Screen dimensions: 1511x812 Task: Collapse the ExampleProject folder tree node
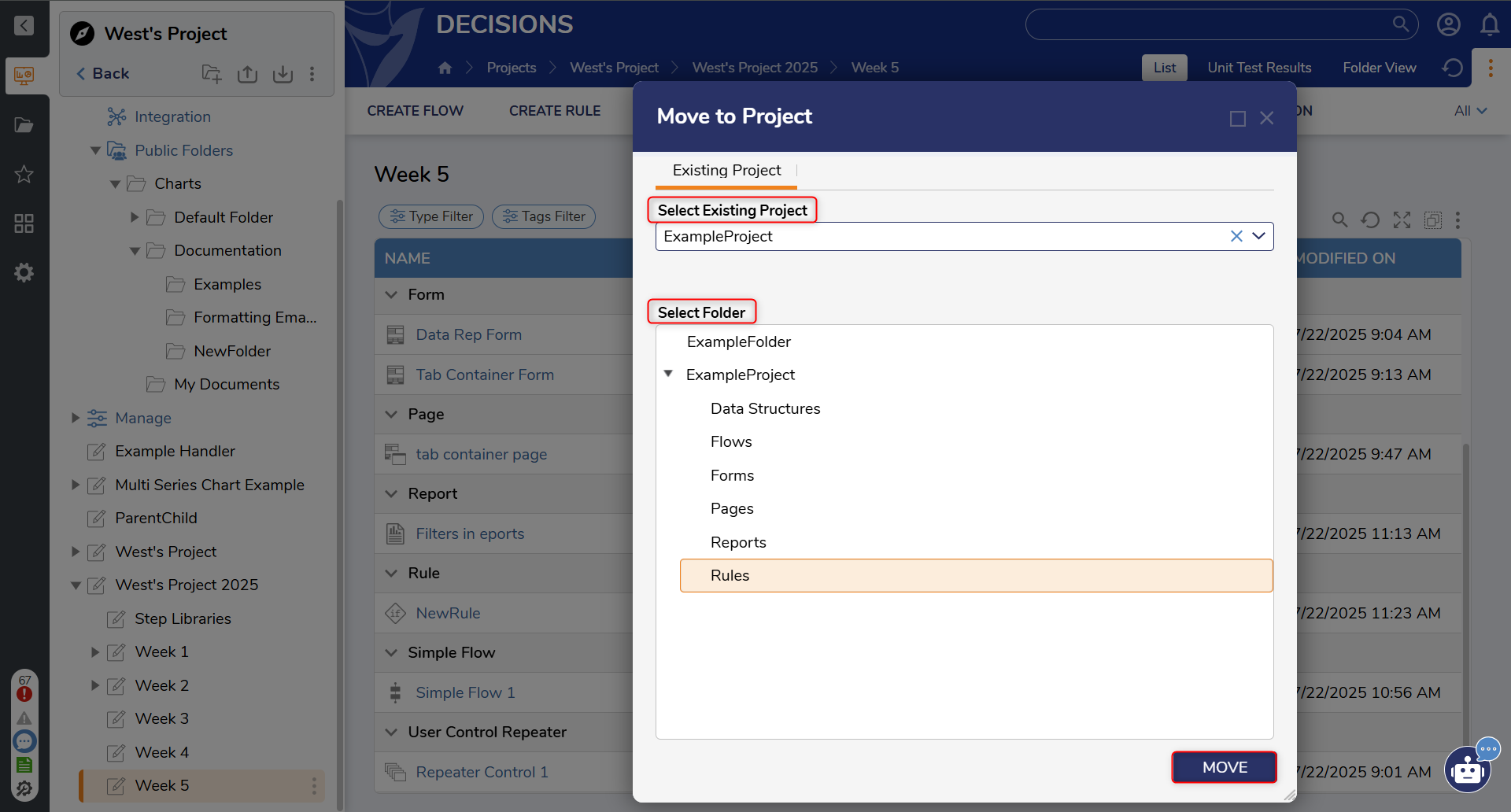click(x=668, y=375)
